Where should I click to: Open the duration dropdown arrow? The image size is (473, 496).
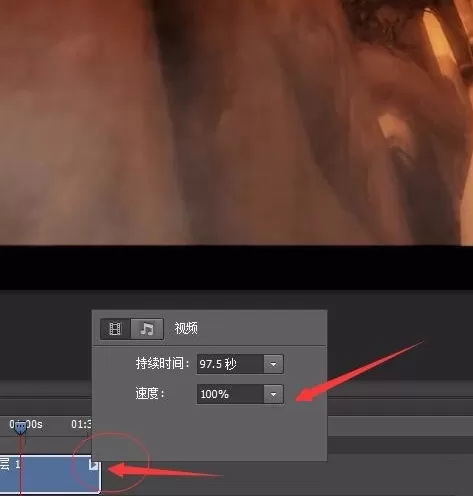tap(273, 364)
